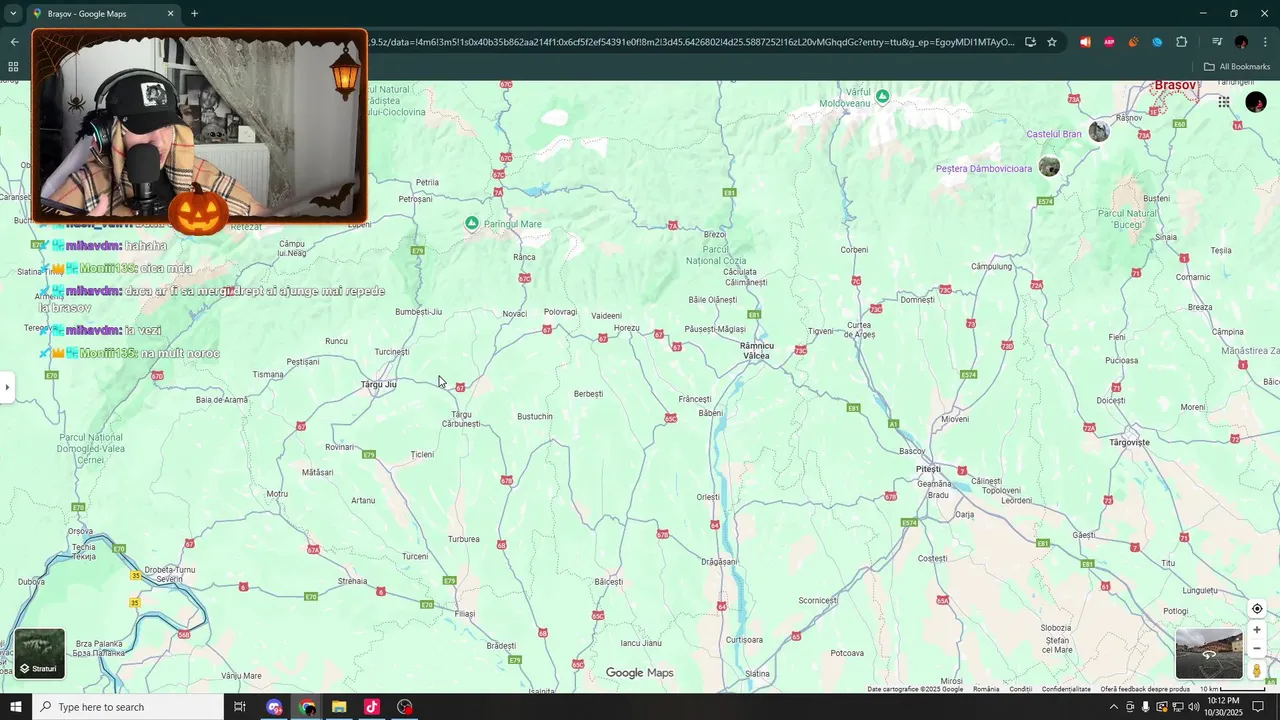Go back to the previous page
This screenshot has width=1280, height=720.
tap(14, 42)
